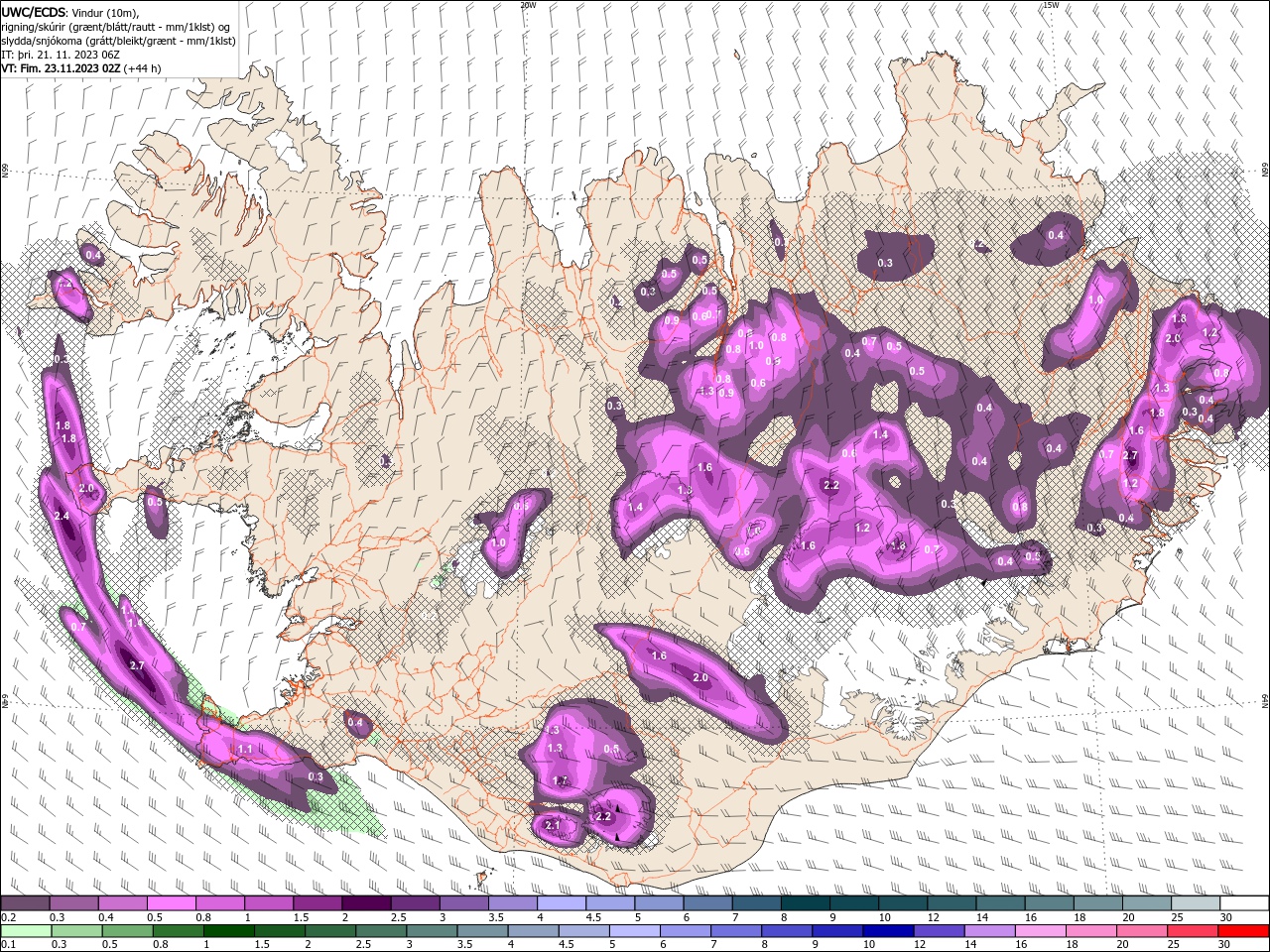
Task: Click the 'IT: þri. 21. 11. 2023 06Z' line
Action: [x=61, y=55]
